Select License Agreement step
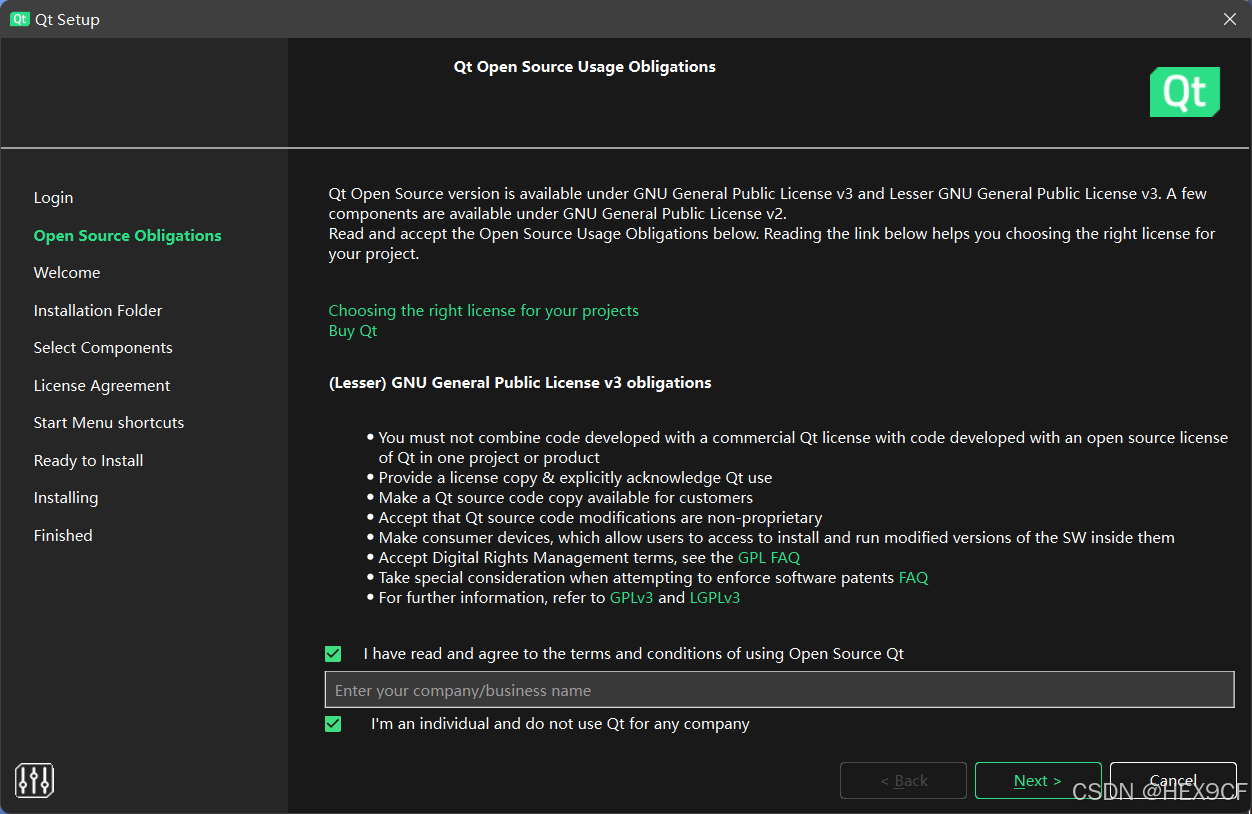The image size is (1252, 814). 102,386
